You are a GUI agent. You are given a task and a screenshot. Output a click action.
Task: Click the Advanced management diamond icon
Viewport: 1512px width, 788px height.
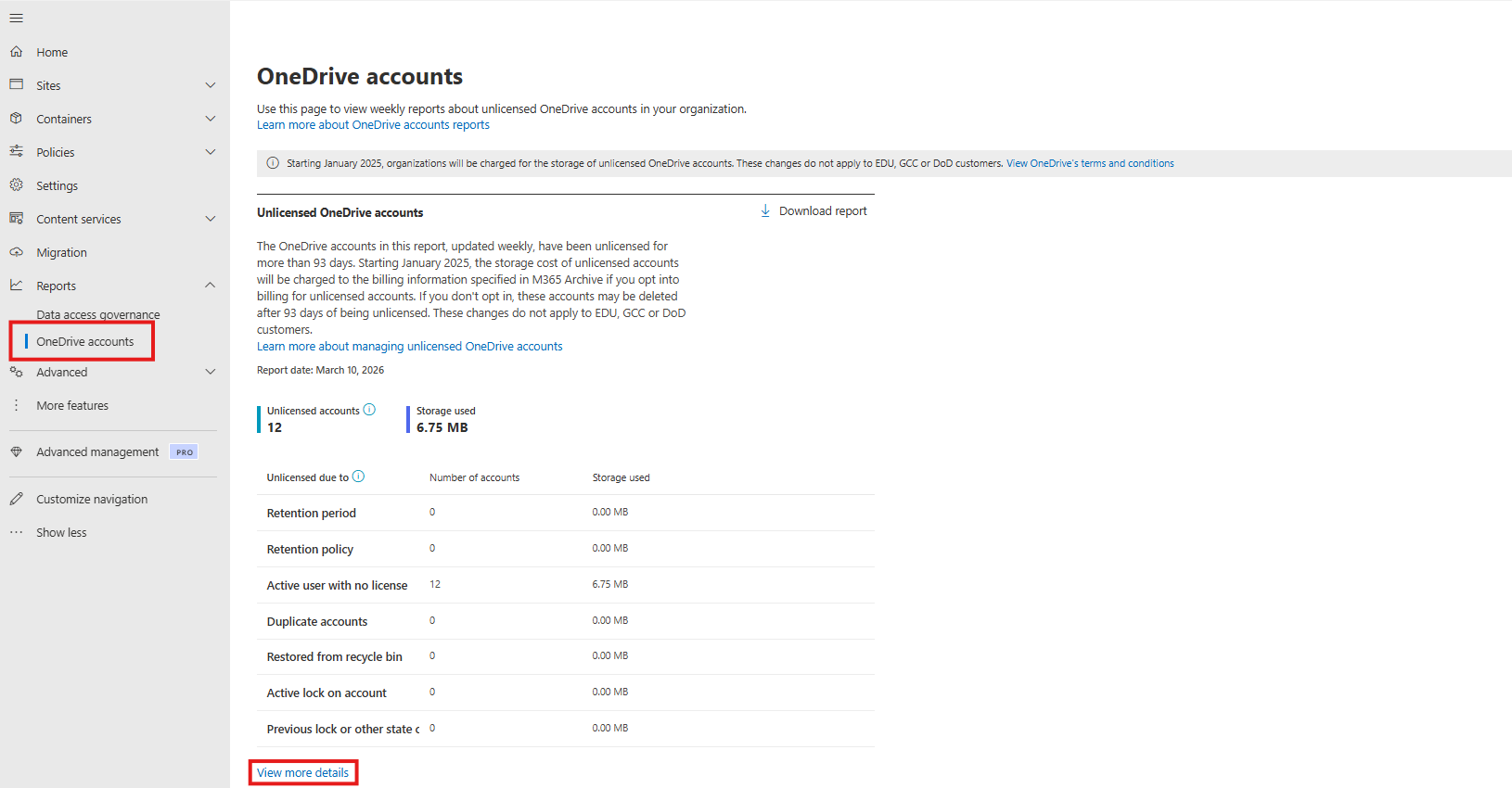(x=17, y=451)
